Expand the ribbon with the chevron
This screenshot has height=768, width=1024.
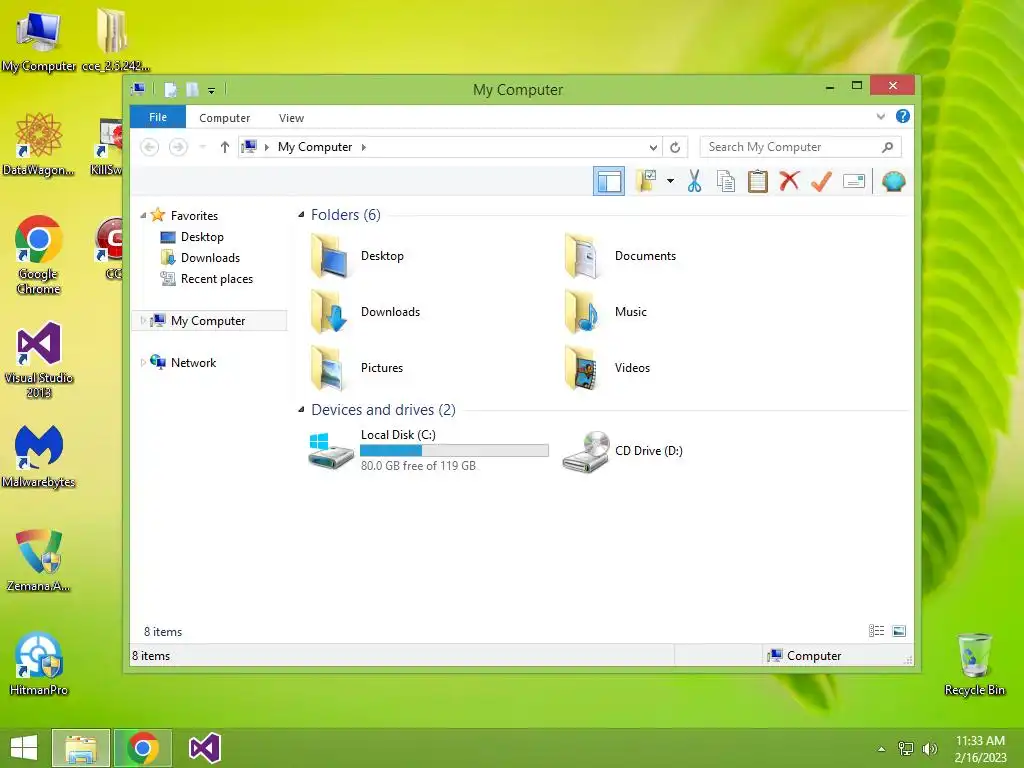pyautogui.click(x=880, y=116)
